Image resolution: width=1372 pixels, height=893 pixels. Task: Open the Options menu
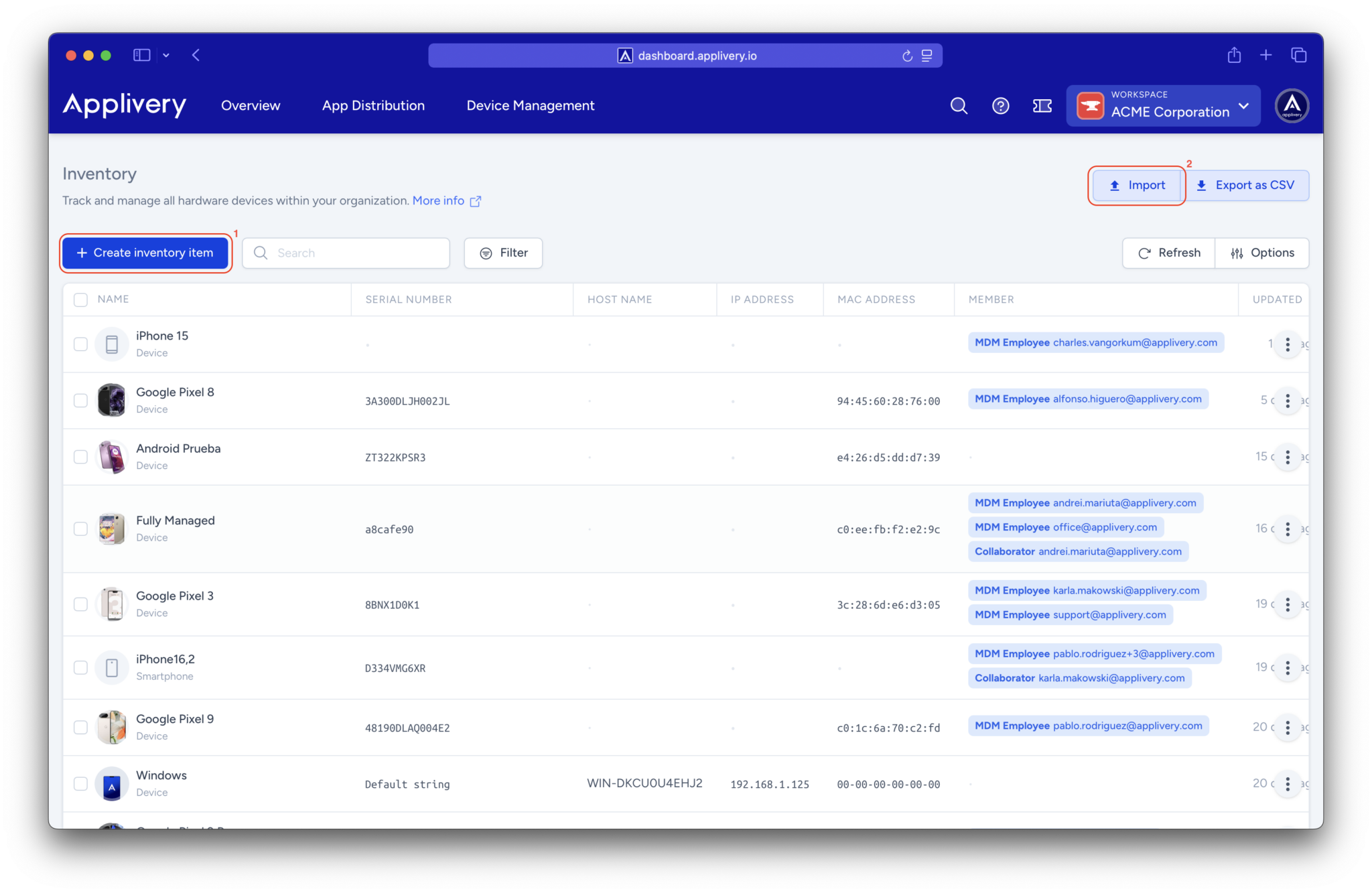tap(1262, 253)
